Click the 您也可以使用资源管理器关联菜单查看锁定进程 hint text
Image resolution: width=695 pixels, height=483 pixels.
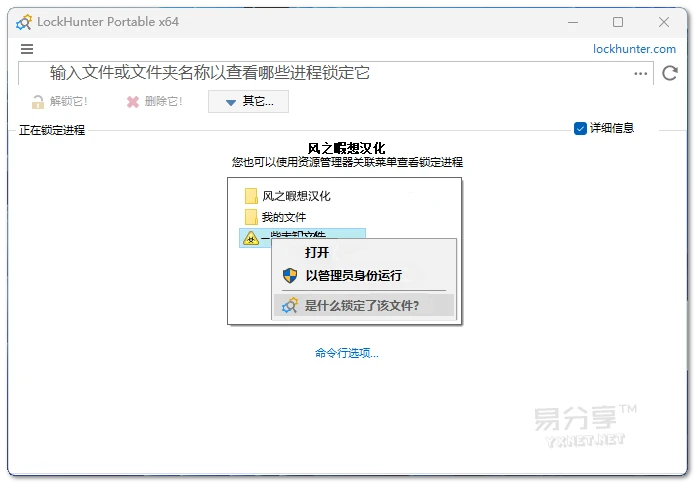(347, 162)
